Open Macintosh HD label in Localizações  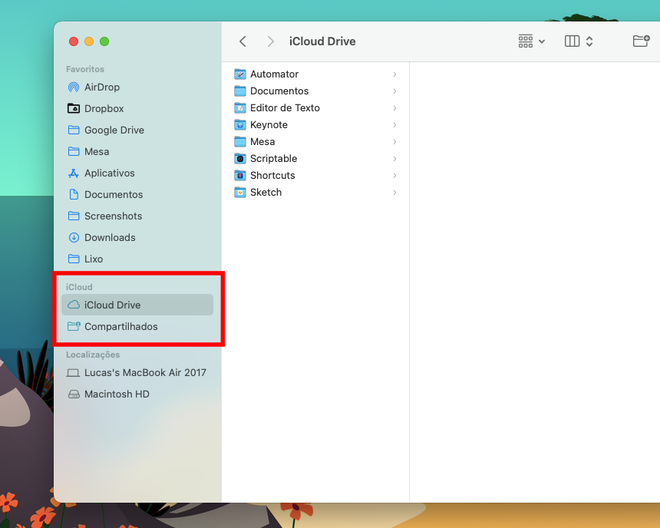pos(117,394)
